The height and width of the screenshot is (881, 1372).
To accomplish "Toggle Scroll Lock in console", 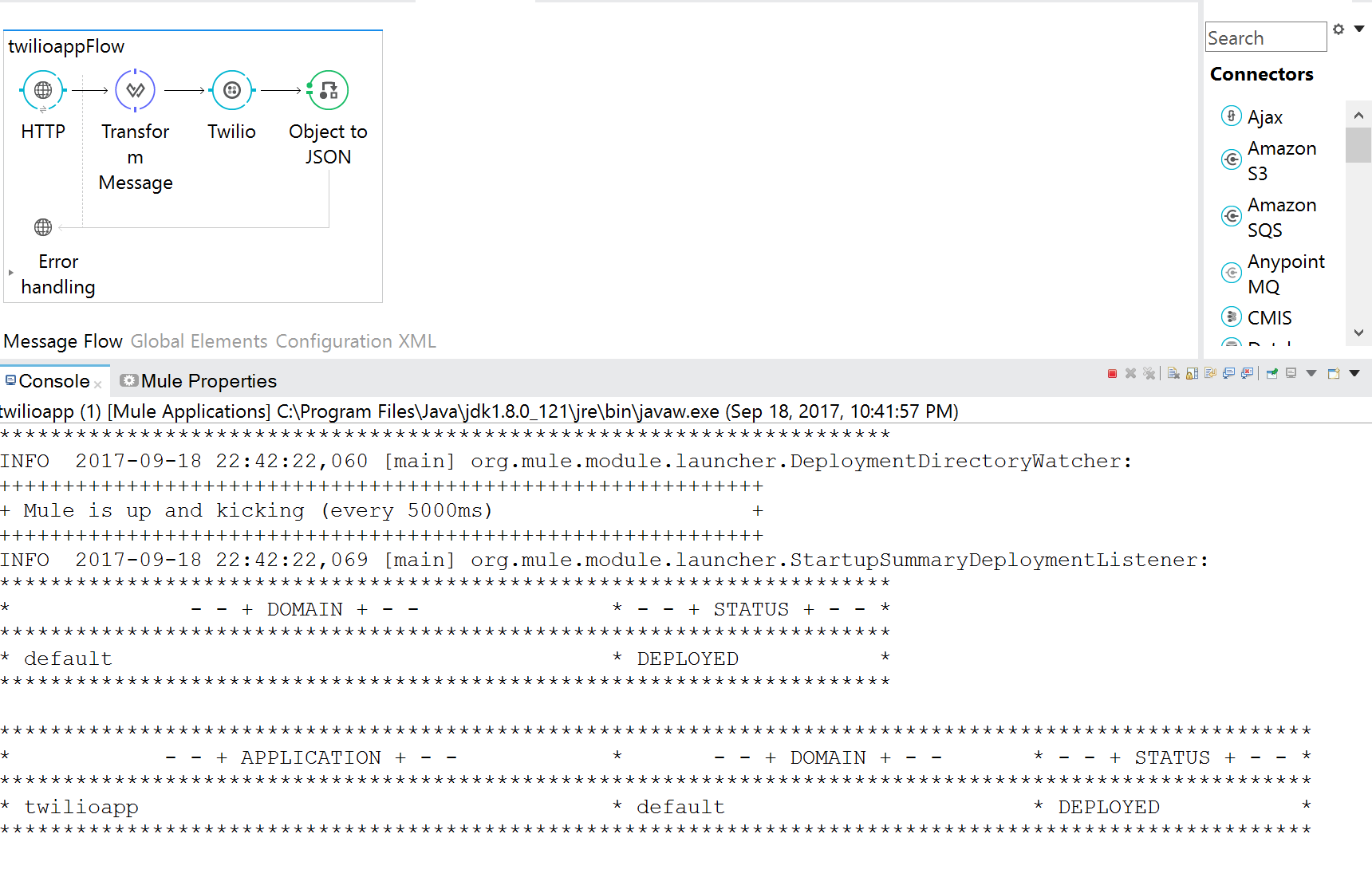I will click(1192, 373).
